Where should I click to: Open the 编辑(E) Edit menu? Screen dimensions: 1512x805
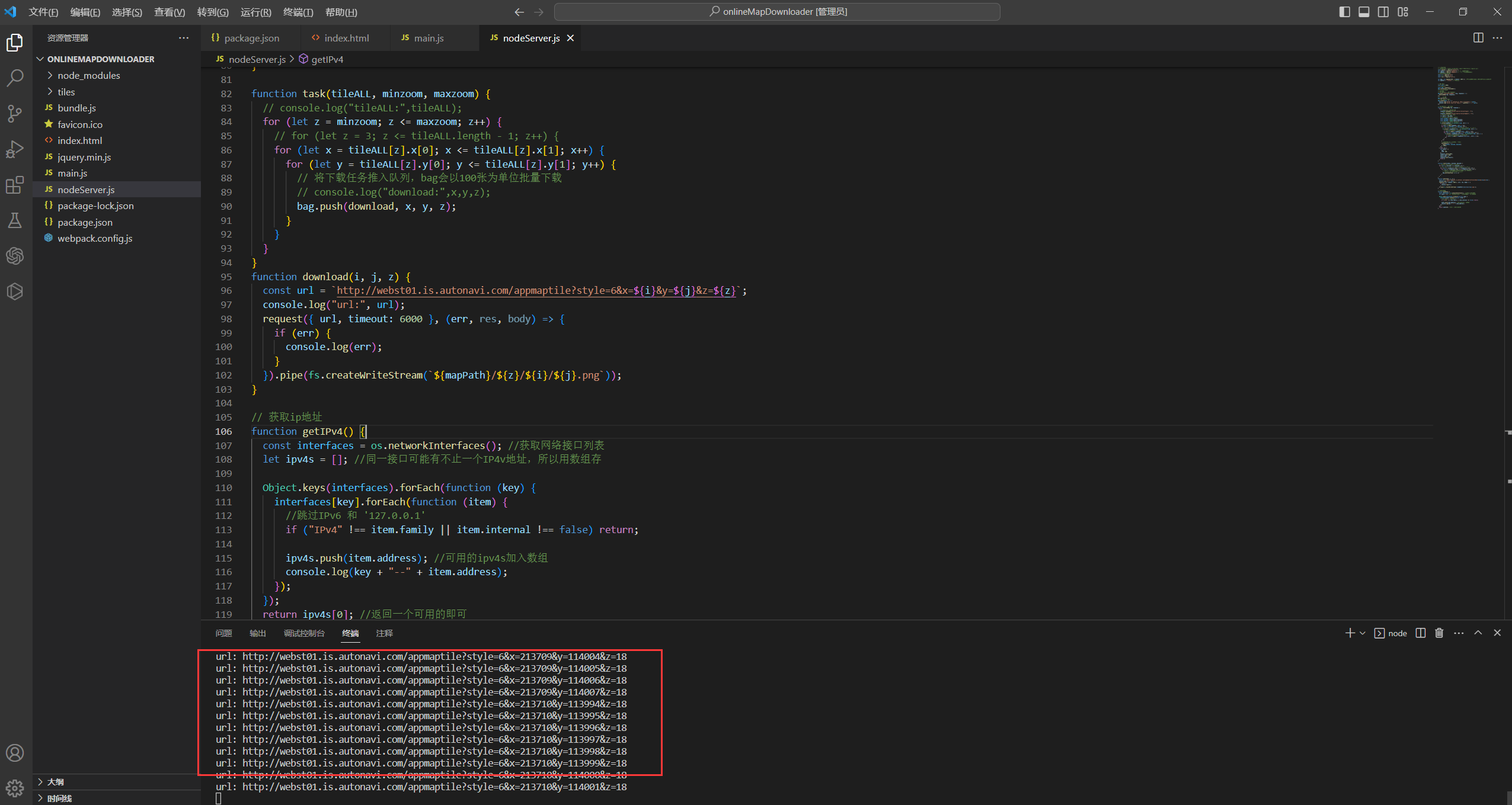[85, 12]
